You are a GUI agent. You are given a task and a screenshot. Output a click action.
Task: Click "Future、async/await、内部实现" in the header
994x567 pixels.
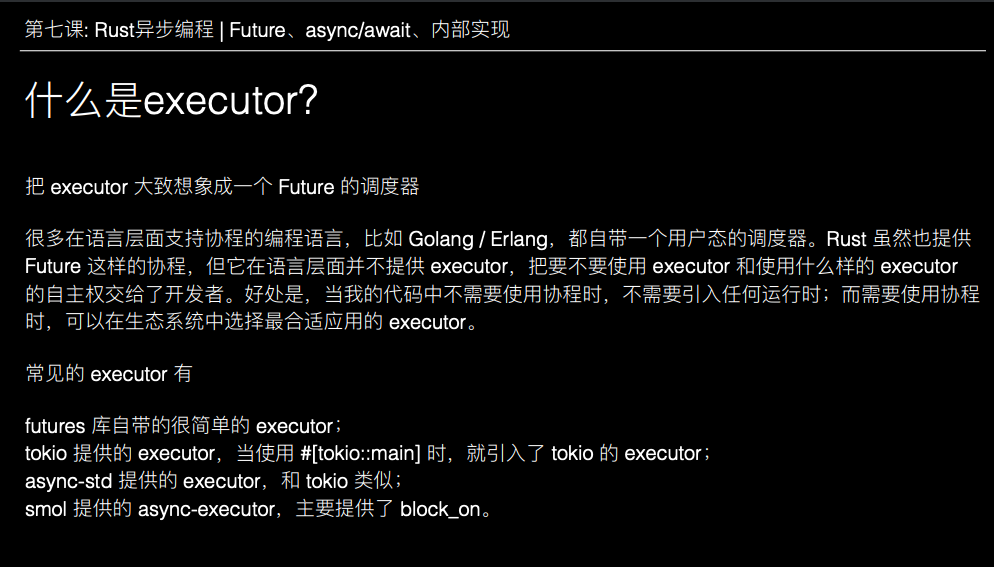point(369,29)
